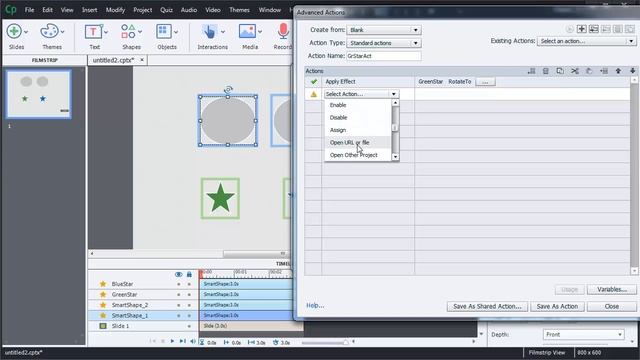Click the copy row icon

560,71
